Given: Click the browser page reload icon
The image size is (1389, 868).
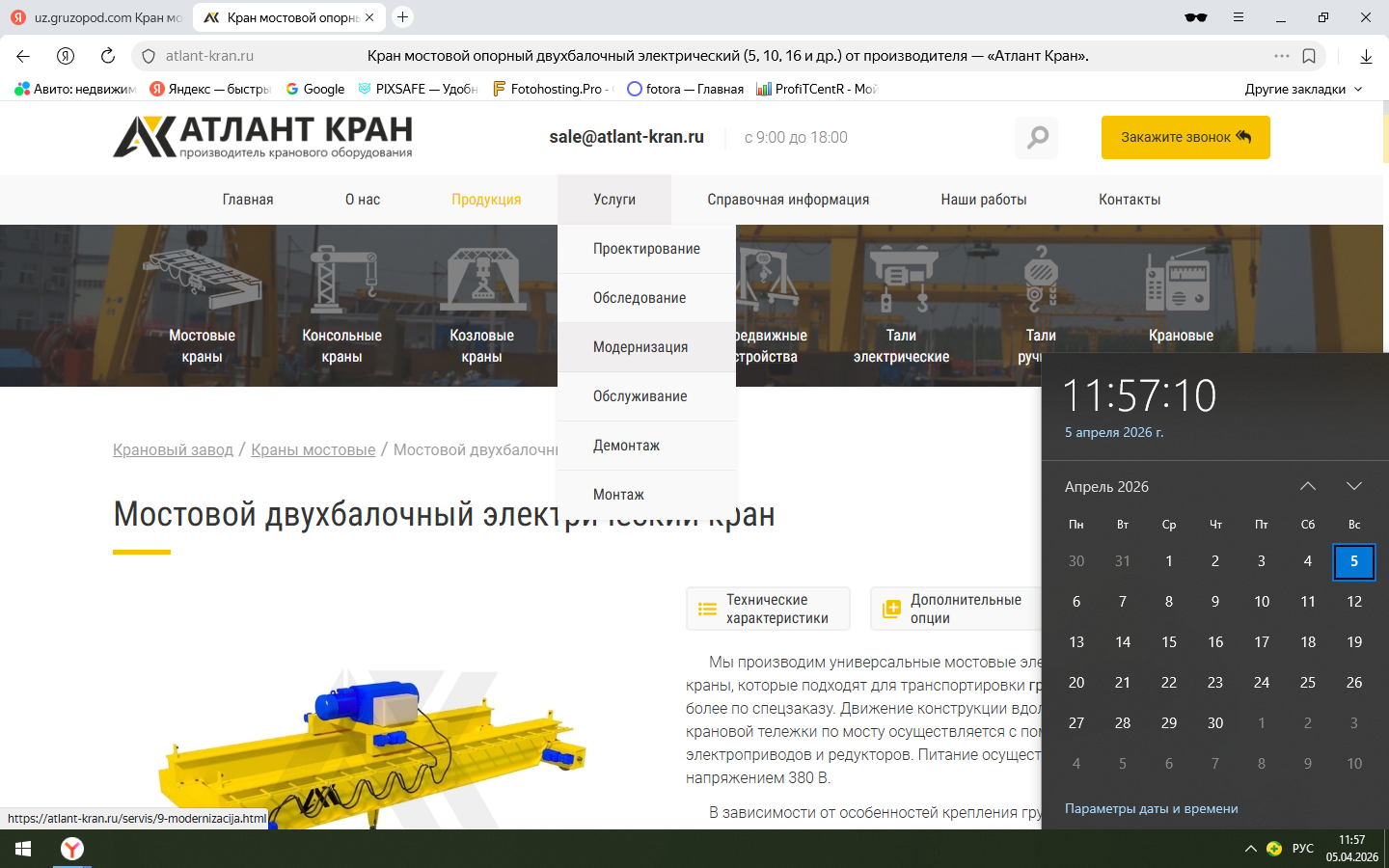Looking at the screenshot, I should 108,56.
